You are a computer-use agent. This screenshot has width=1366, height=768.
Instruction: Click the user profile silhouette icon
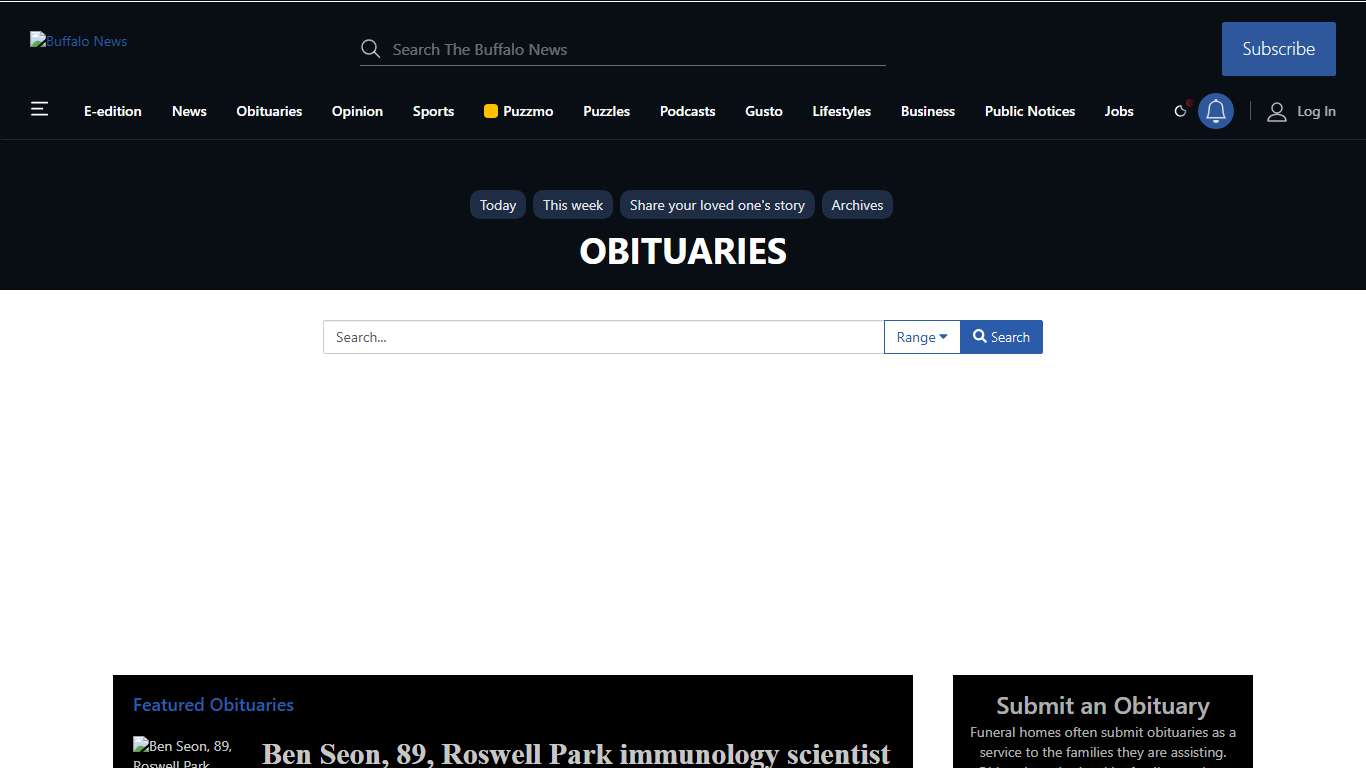pyautogui.click(x=1277, y=111)
